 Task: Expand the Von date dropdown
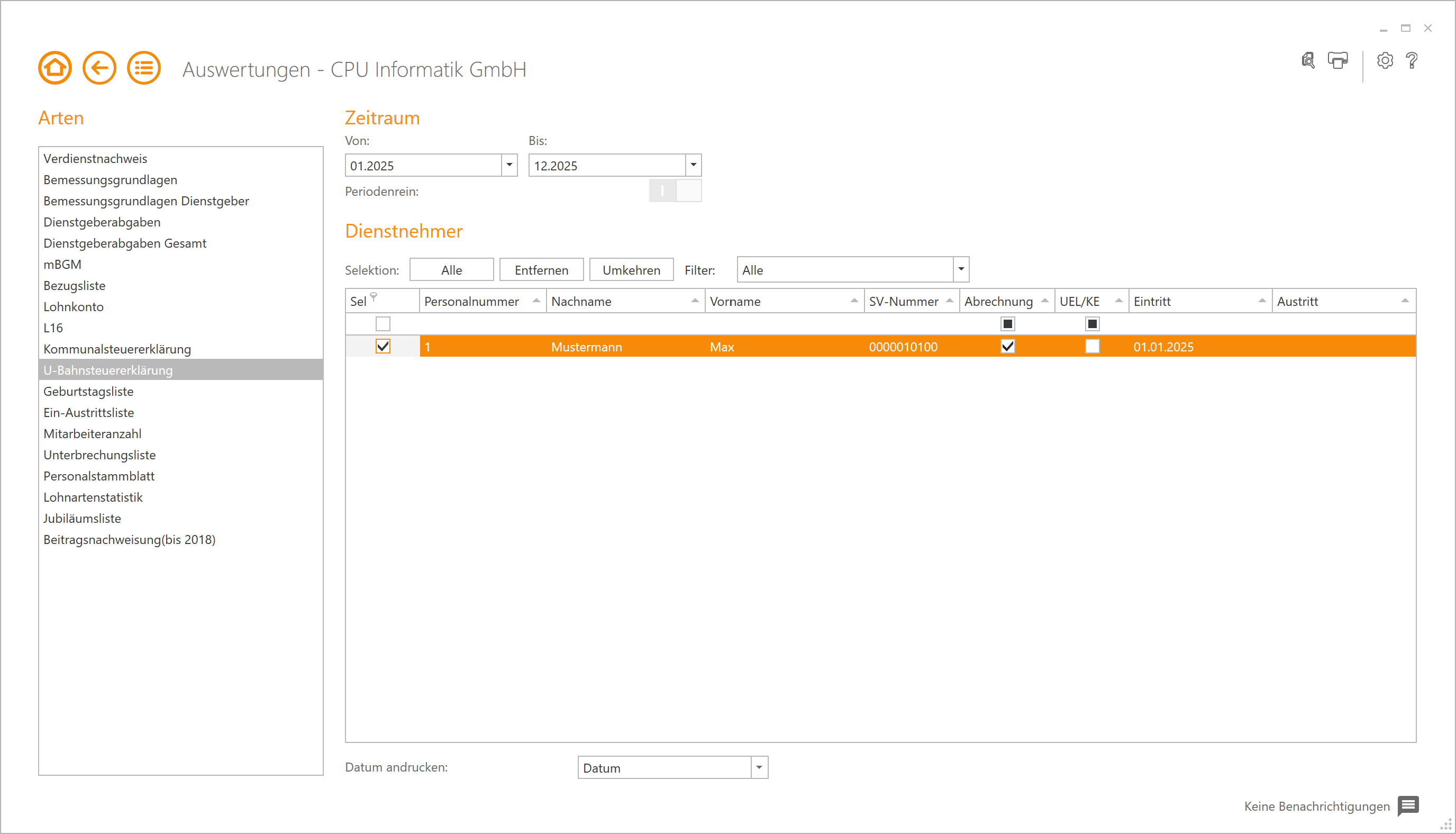(509, 165)
